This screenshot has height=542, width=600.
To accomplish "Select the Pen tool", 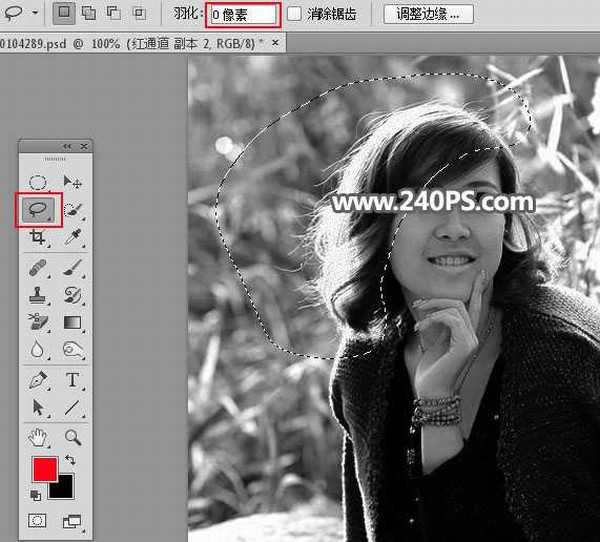I will (x=38, y=380).
